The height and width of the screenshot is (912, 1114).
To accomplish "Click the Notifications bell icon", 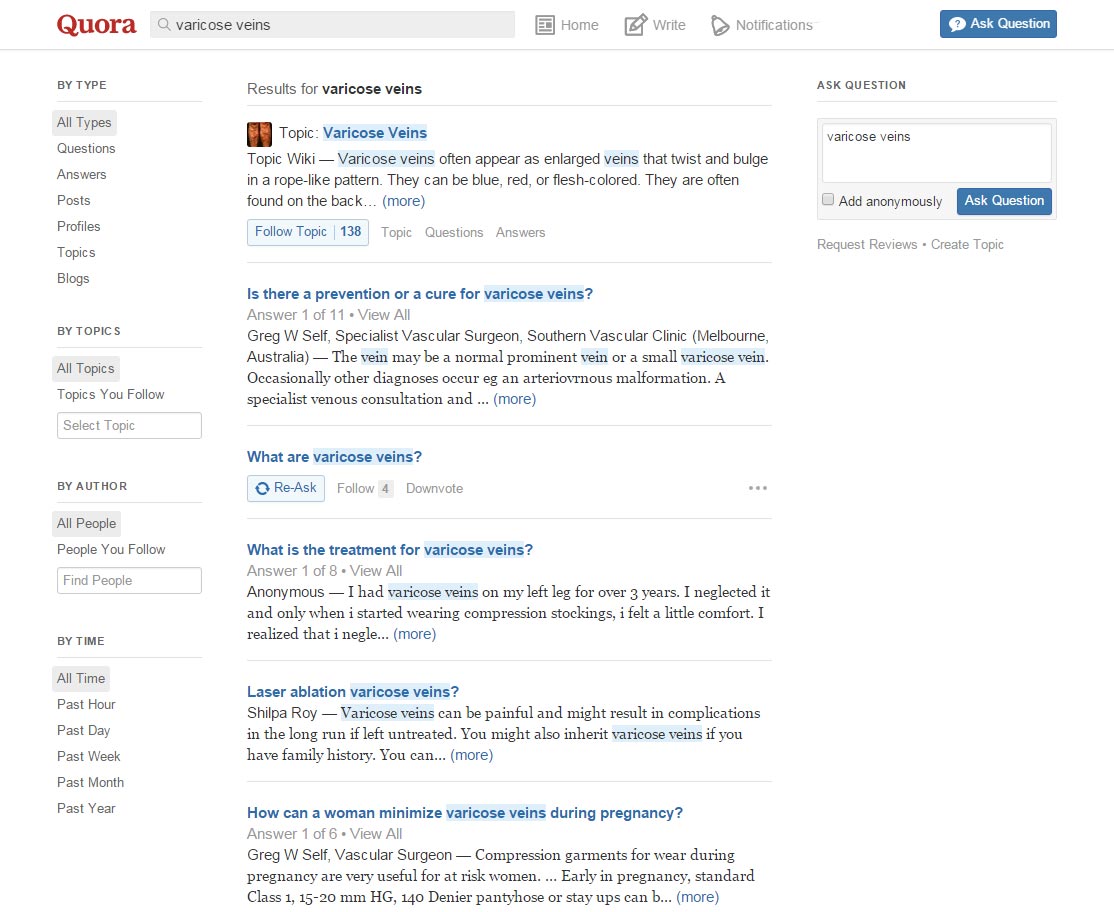I will coord(720,26).
